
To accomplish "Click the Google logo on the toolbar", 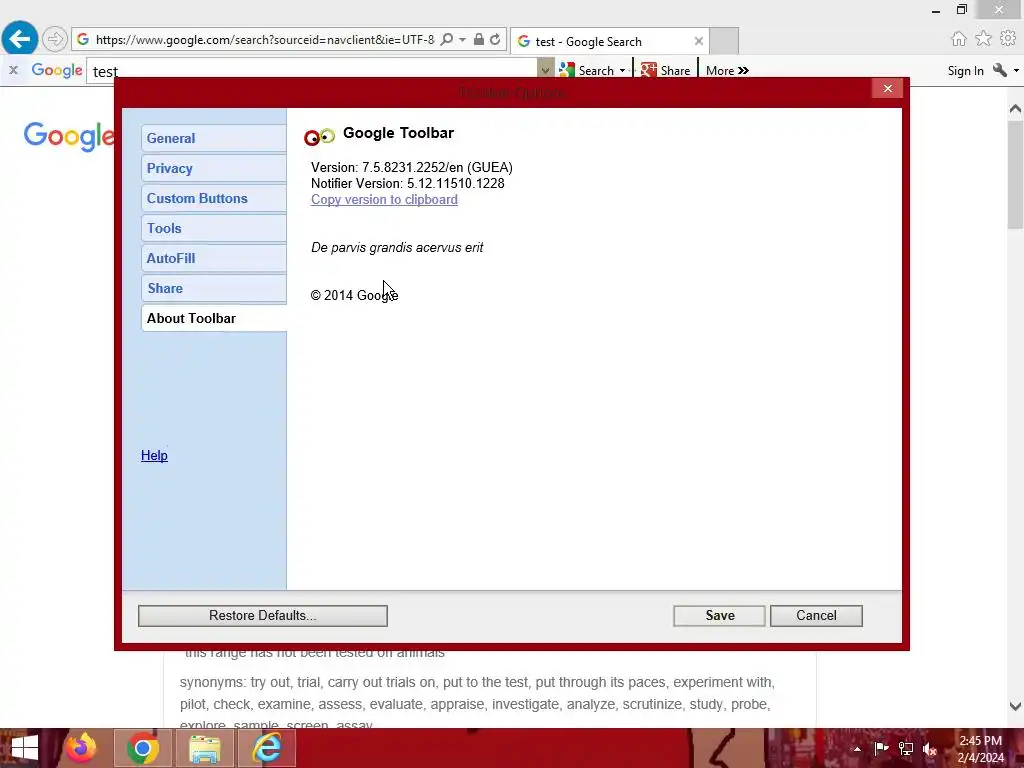I will (57, 70).
